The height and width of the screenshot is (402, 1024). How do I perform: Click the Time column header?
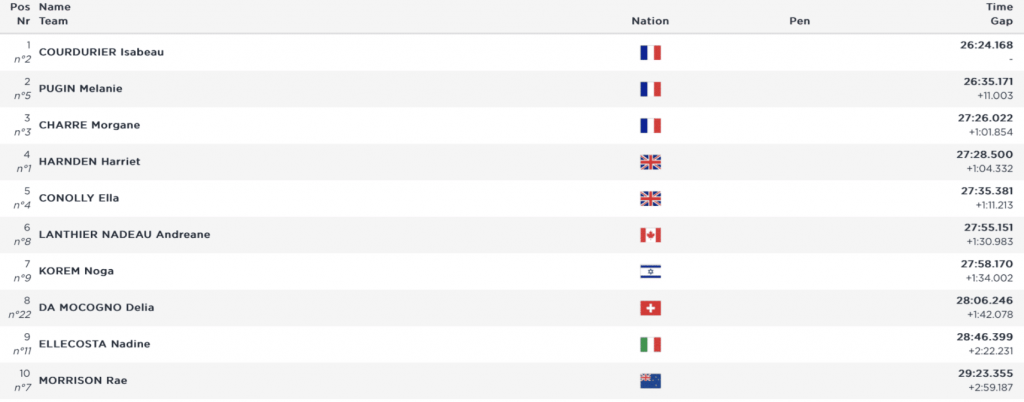click(1000, 7)
